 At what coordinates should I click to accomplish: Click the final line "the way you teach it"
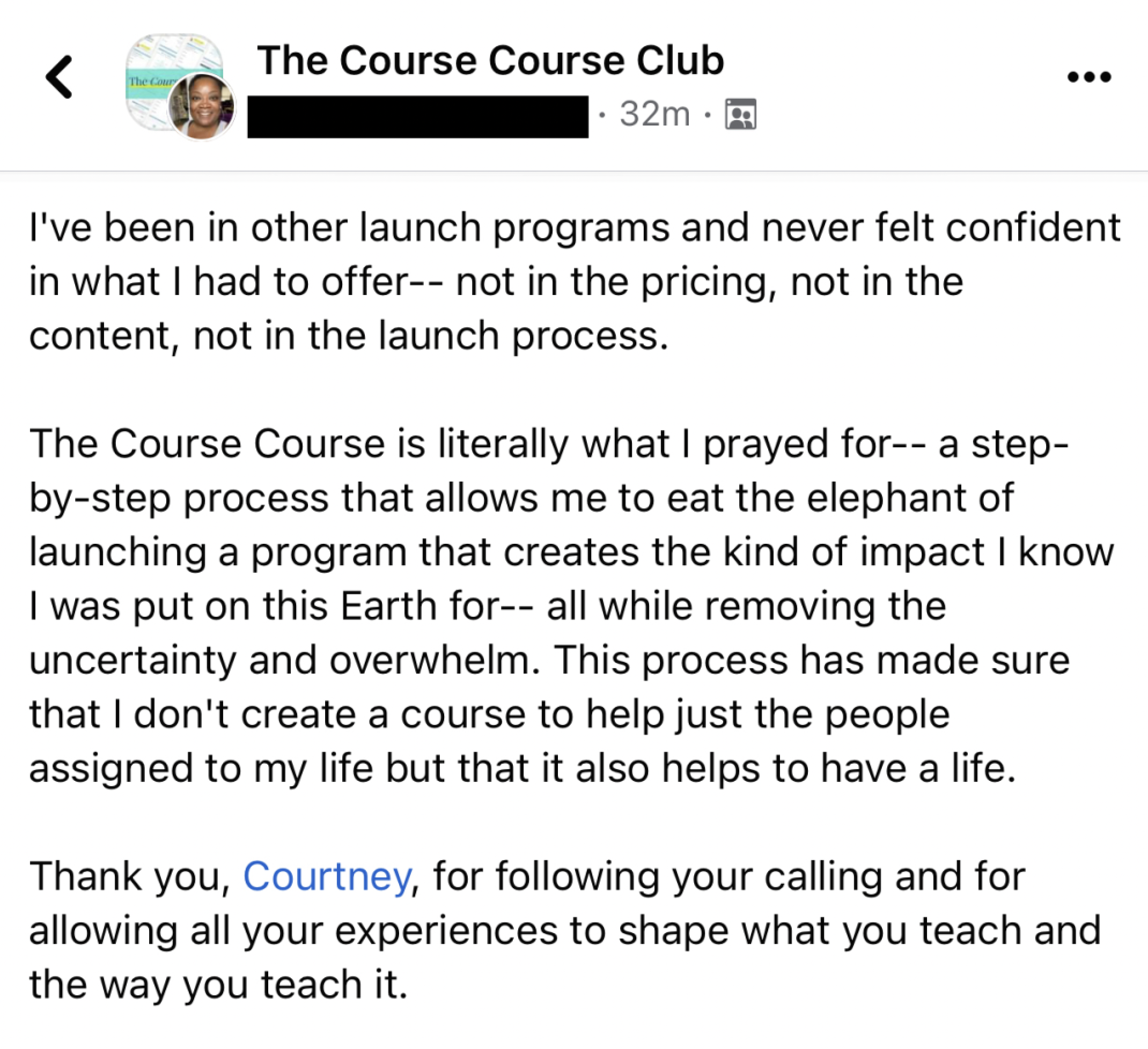point(218,985)
